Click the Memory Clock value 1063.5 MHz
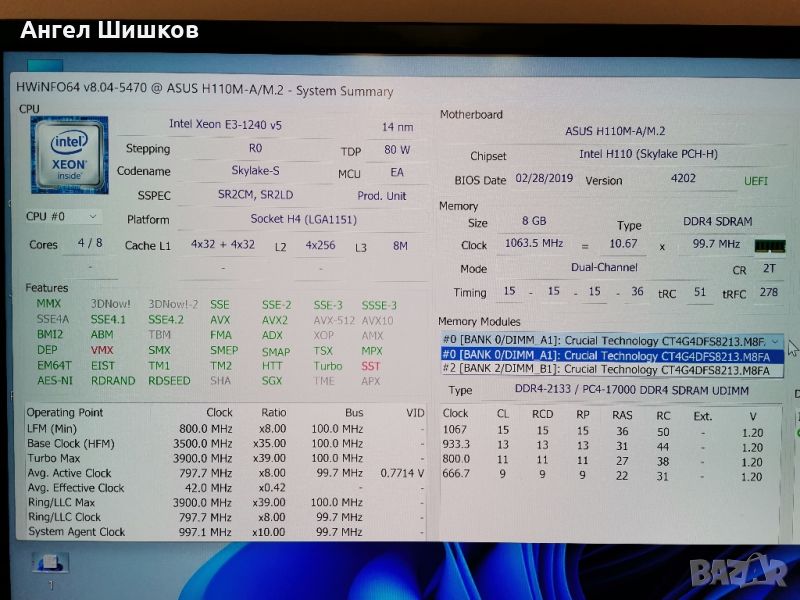This screenshot has width=800, height=600. [534, 243]
